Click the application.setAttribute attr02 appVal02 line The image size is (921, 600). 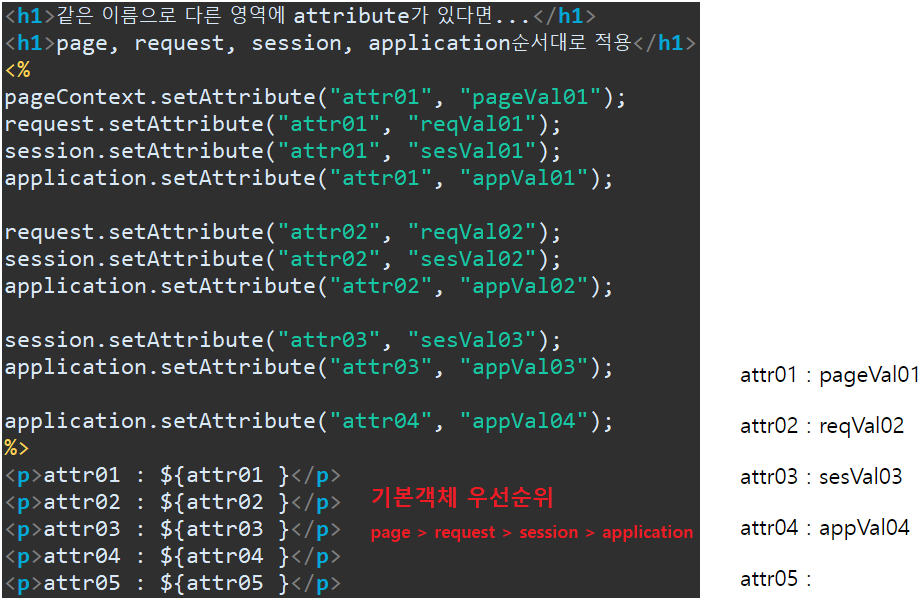click(309, 287)
